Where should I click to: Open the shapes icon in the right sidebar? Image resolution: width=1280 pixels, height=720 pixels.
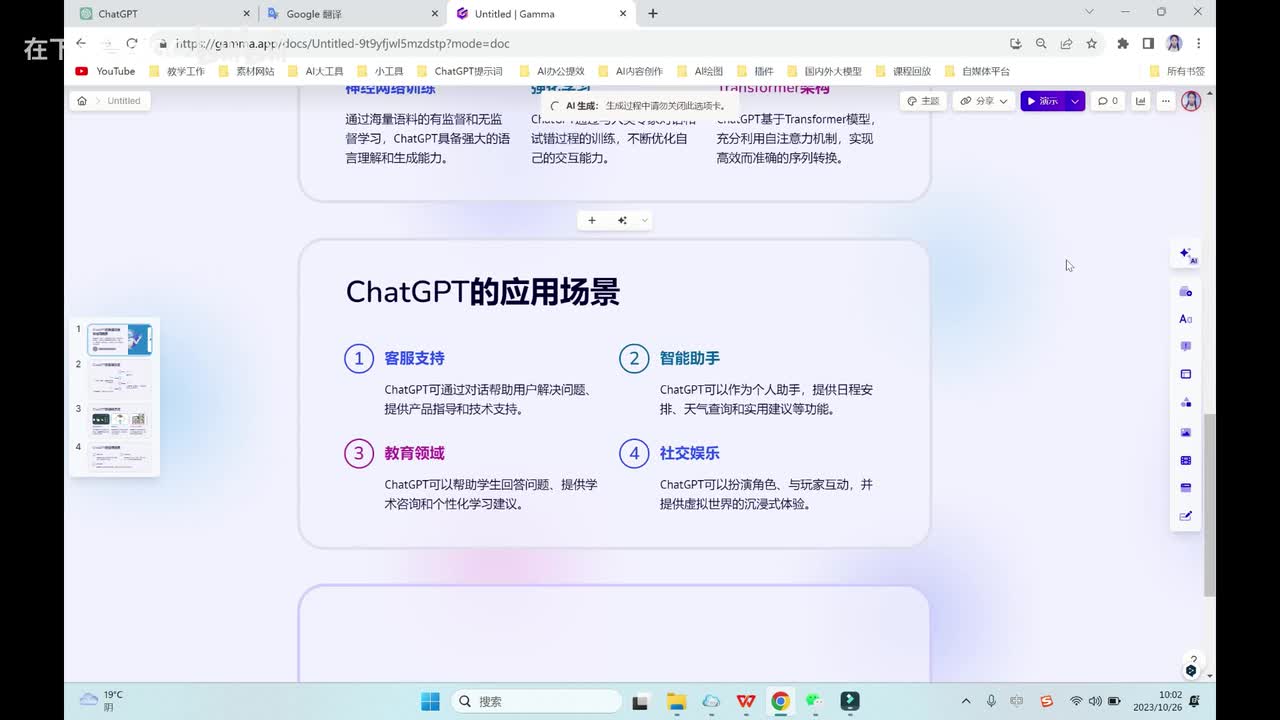[1186, 402]
